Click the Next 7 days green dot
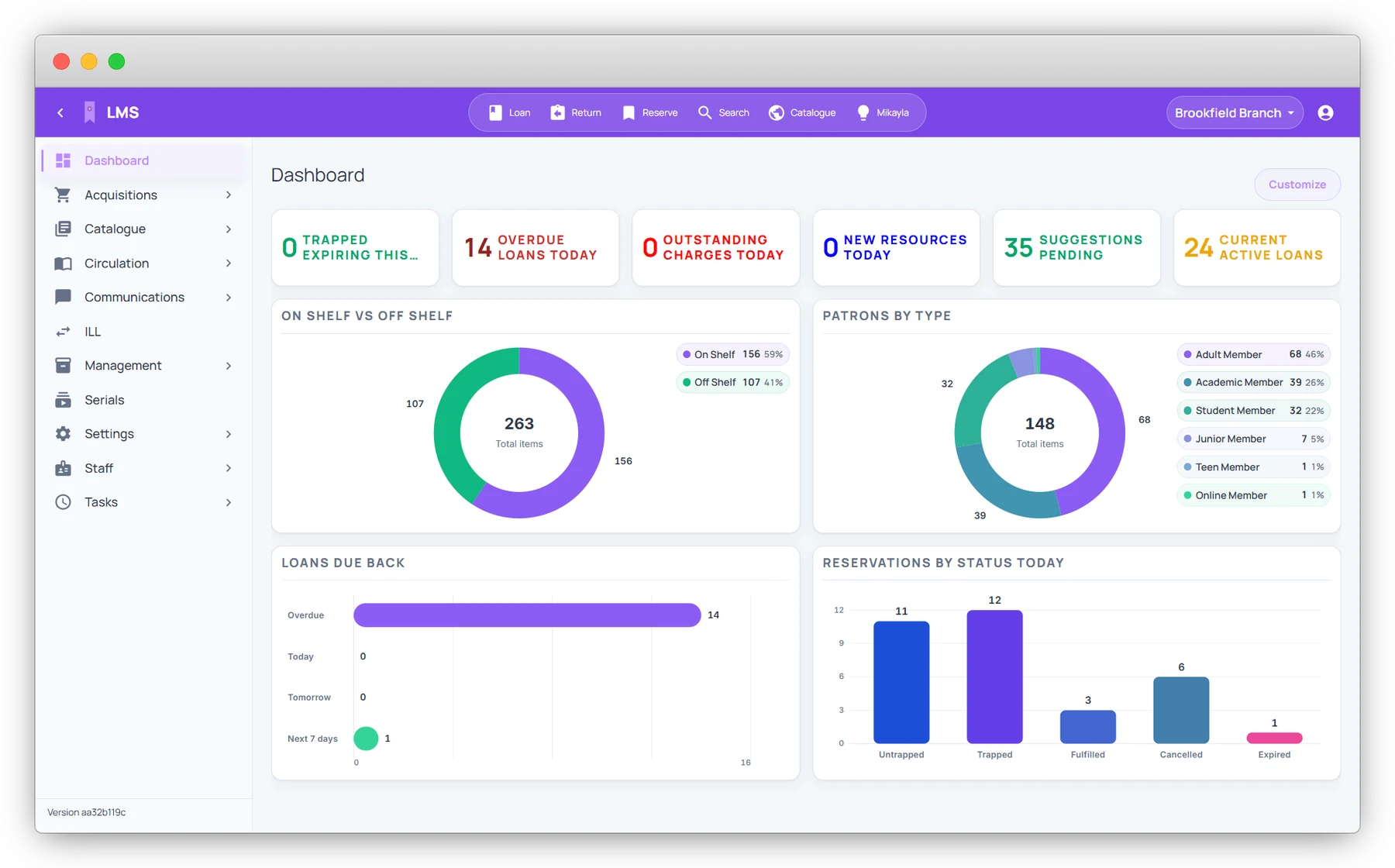Screen dimensions: 1395x868 tap(366, 739)
